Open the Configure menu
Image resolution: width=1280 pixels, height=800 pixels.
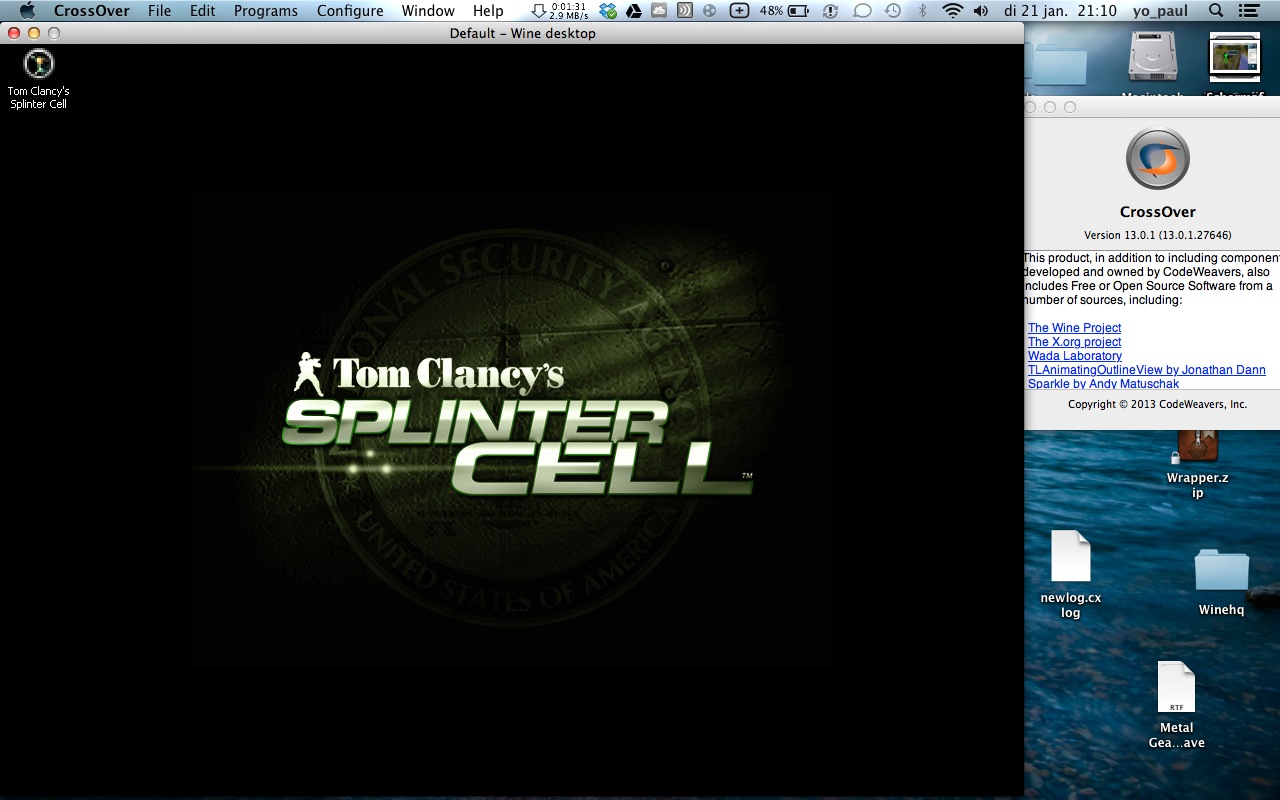tap(350, 11)
